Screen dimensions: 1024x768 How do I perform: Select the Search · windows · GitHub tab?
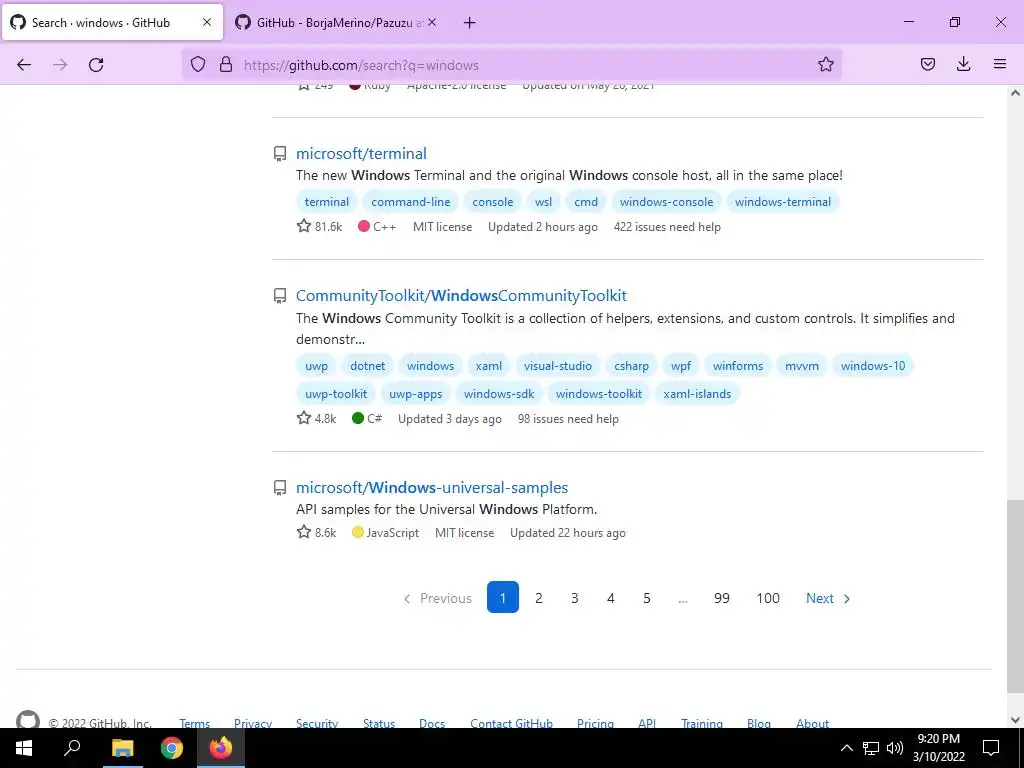coord(112,23)
